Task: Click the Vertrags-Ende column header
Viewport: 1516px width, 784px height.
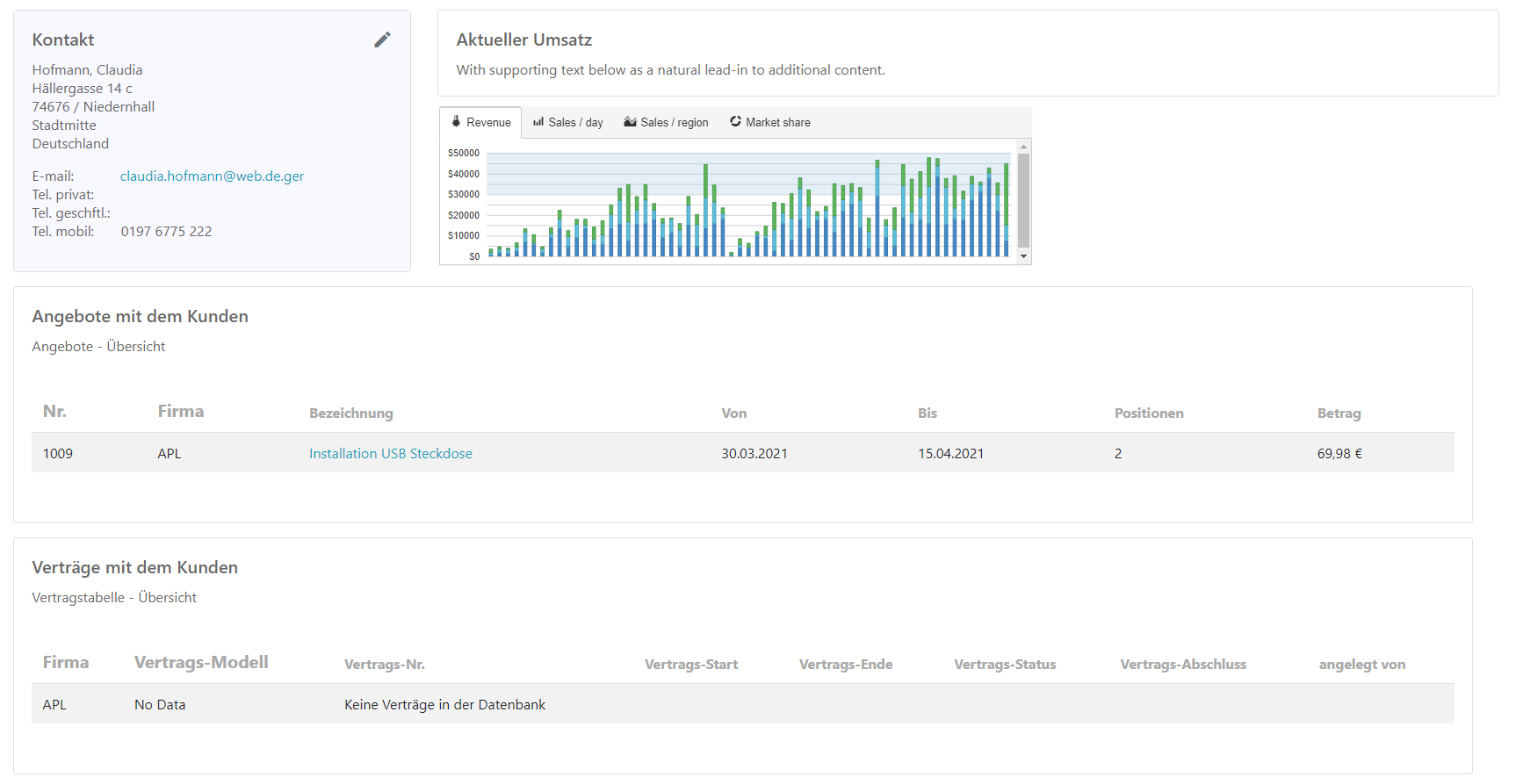Action: (846, 664)
